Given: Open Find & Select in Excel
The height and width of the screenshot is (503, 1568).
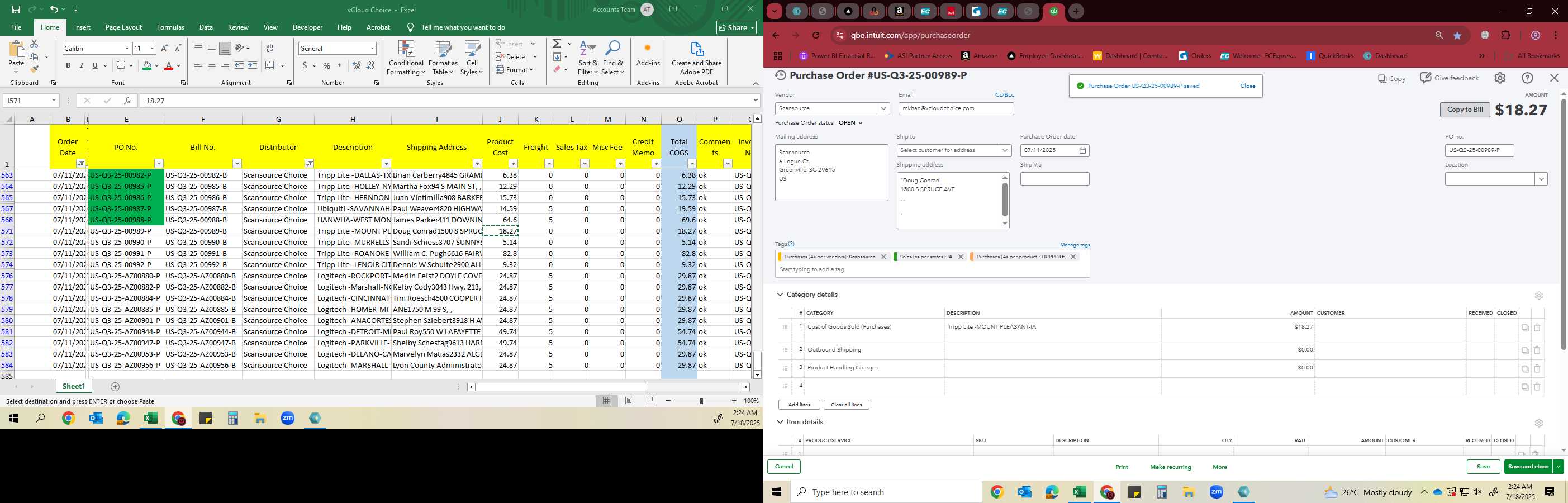Looking at the screenshot, I should point(613,58).
